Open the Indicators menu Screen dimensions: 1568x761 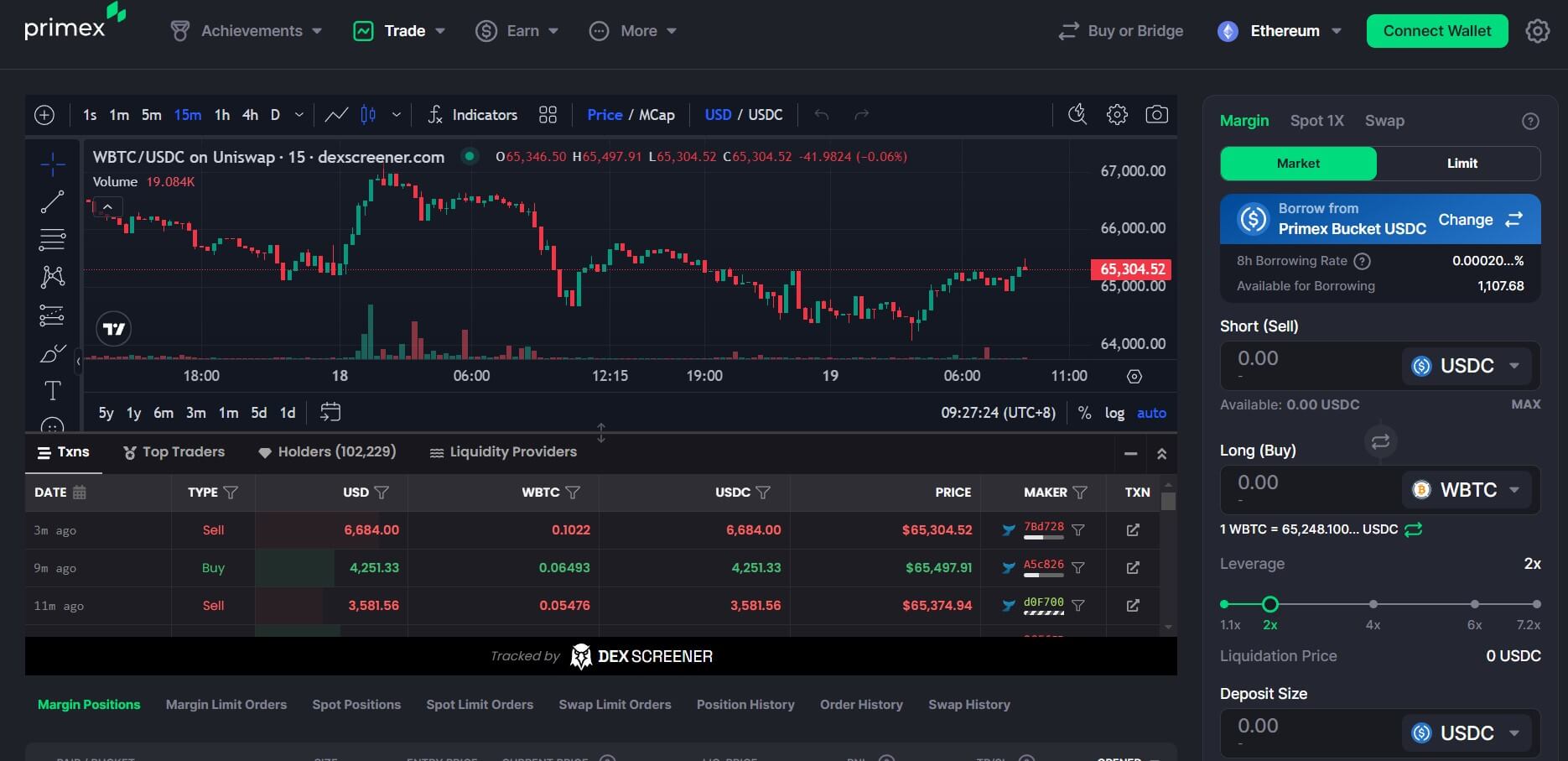coord(472,115)
